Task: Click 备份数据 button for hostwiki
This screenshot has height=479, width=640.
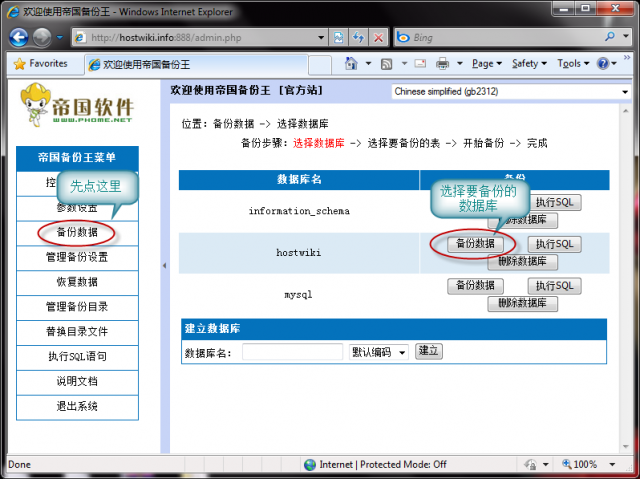Action: [x=474, y=244]
